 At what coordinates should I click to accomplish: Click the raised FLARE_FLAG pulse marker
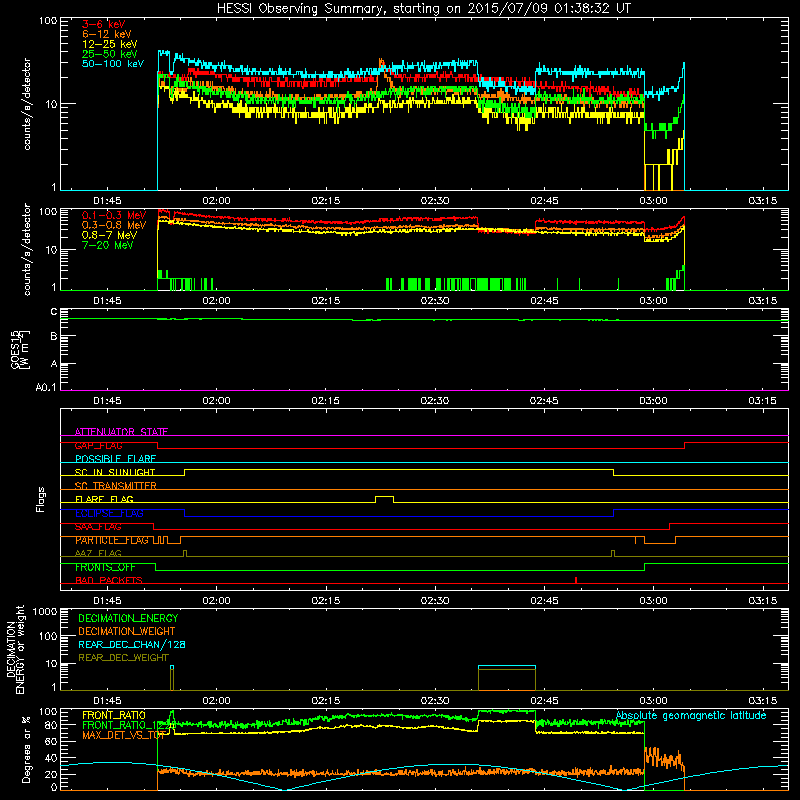[384, 499]
